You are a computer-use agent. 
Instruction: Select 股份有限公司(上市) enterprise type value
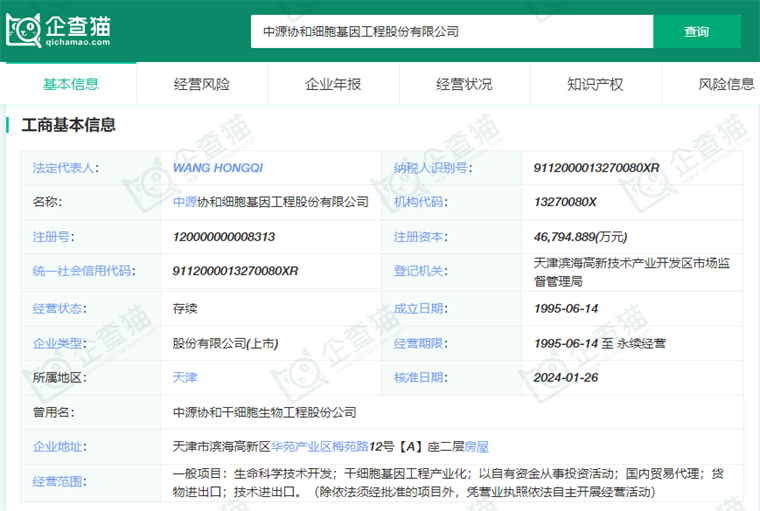tap(225, 343)
